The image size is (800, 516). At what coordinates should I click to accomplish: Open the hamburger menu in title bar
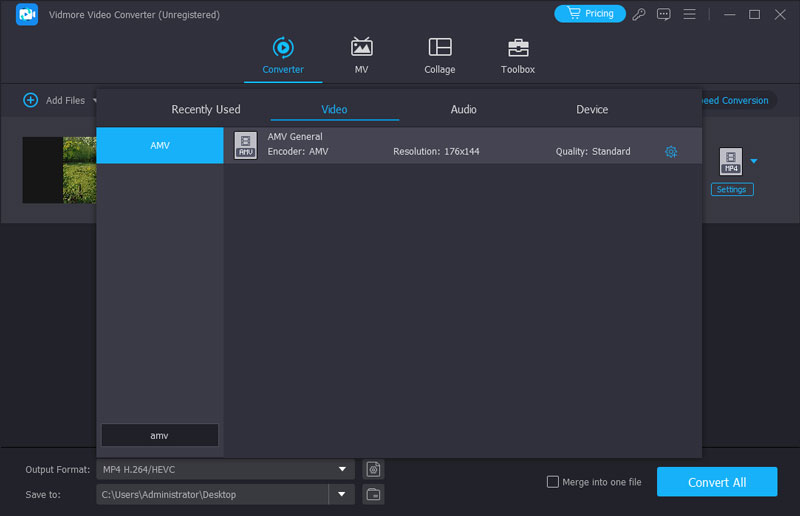(x=690, y=14)
